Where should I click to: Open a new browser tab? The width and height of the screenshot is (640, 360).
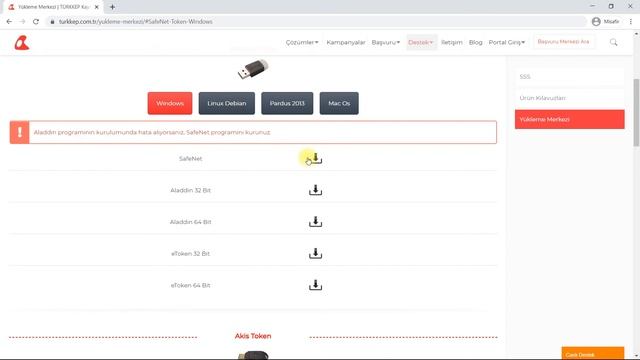(x=112, y=7)
